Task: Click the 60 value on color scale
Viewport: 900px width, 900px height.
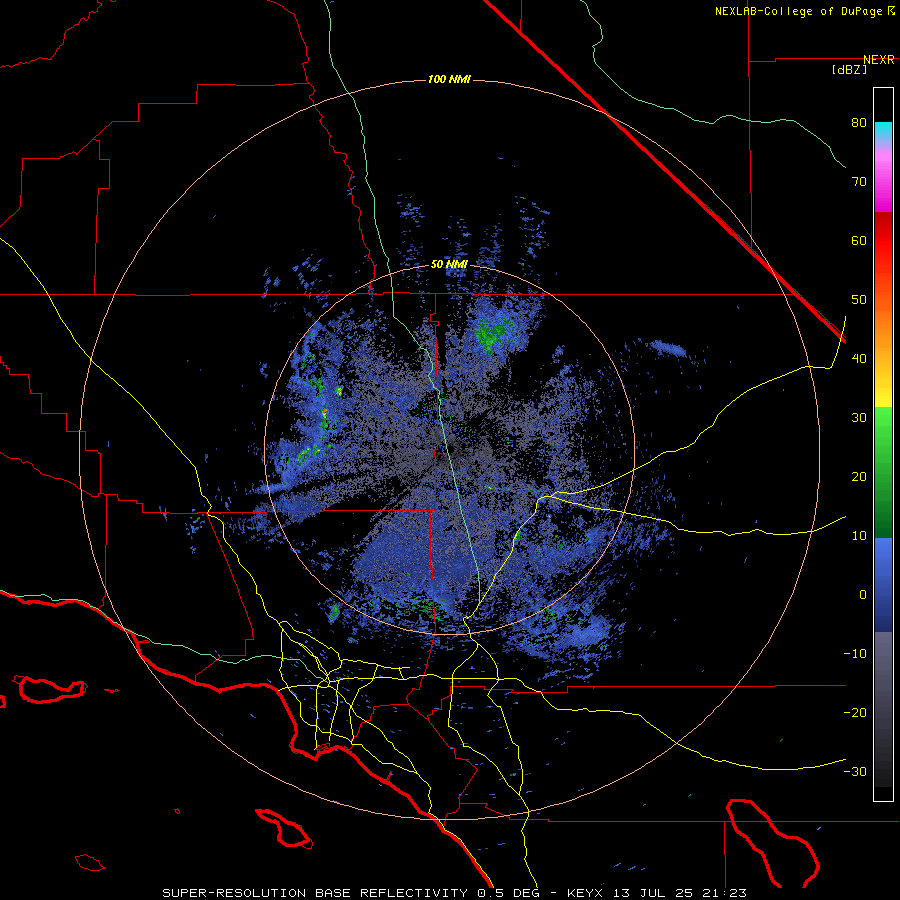Action: [x=859, y=240]
